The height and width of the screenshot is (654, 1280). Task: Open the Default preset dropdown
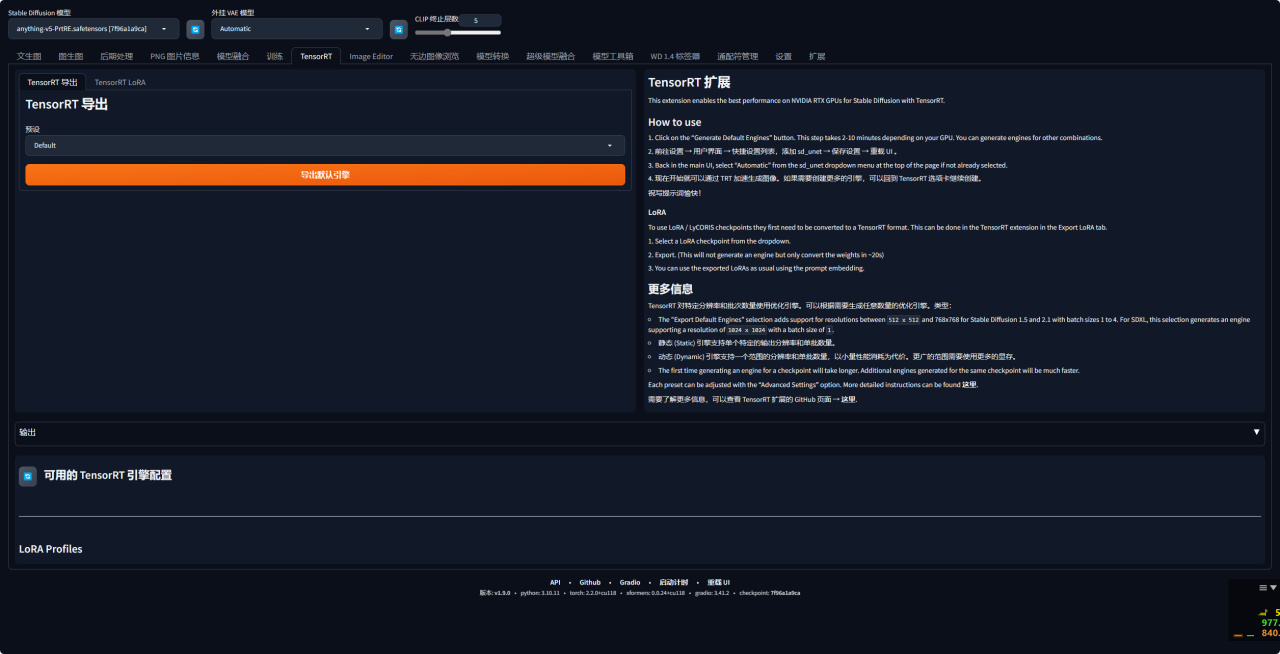pos(325,145)
